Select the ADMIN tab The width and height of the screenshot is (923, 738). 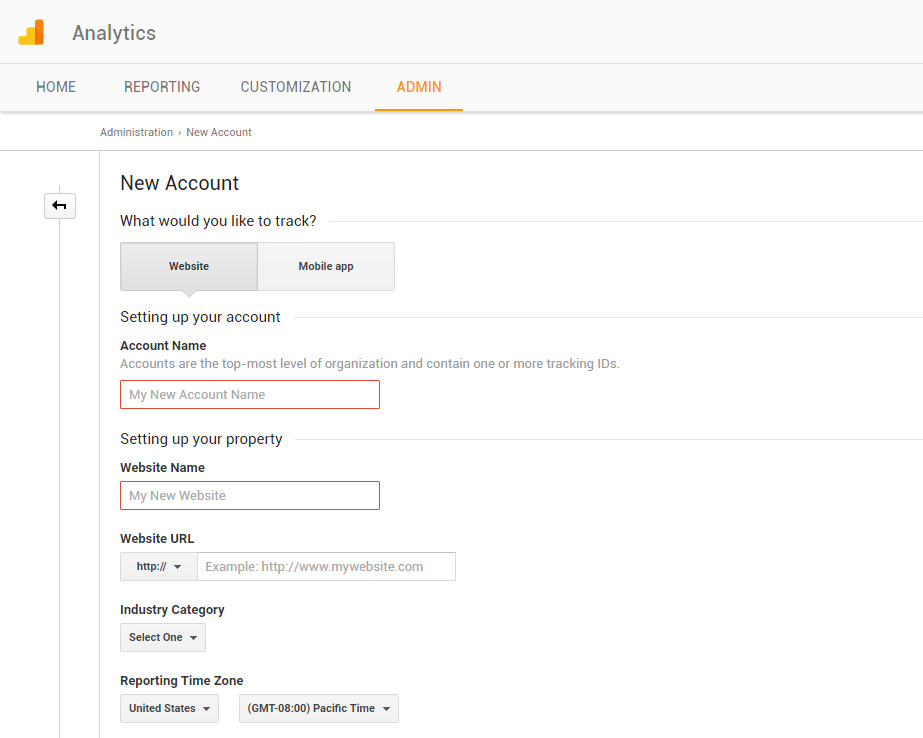point(419,87)
